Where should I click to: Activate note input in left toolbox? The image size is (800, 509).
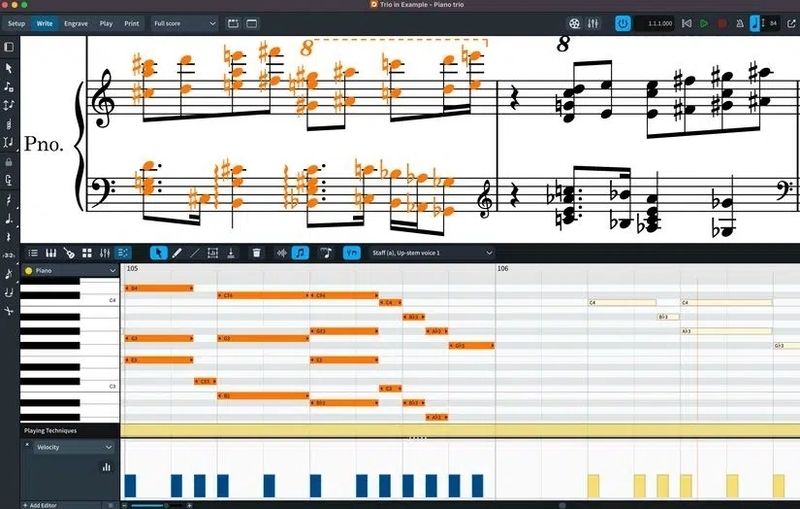pos(9,87)
